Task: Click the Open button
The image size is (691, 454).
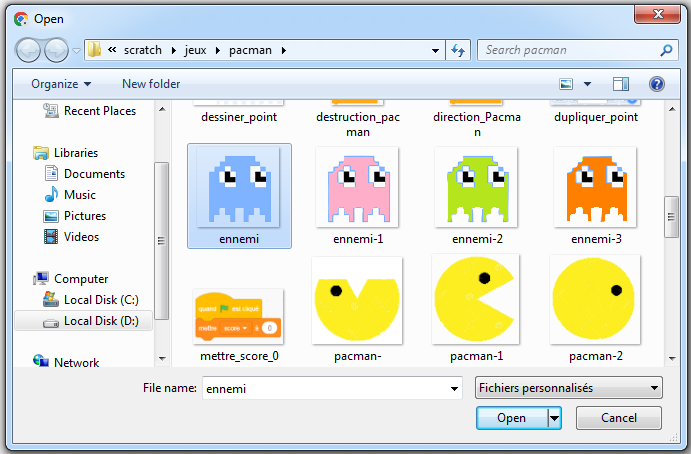Action: (x=512, y=418)
